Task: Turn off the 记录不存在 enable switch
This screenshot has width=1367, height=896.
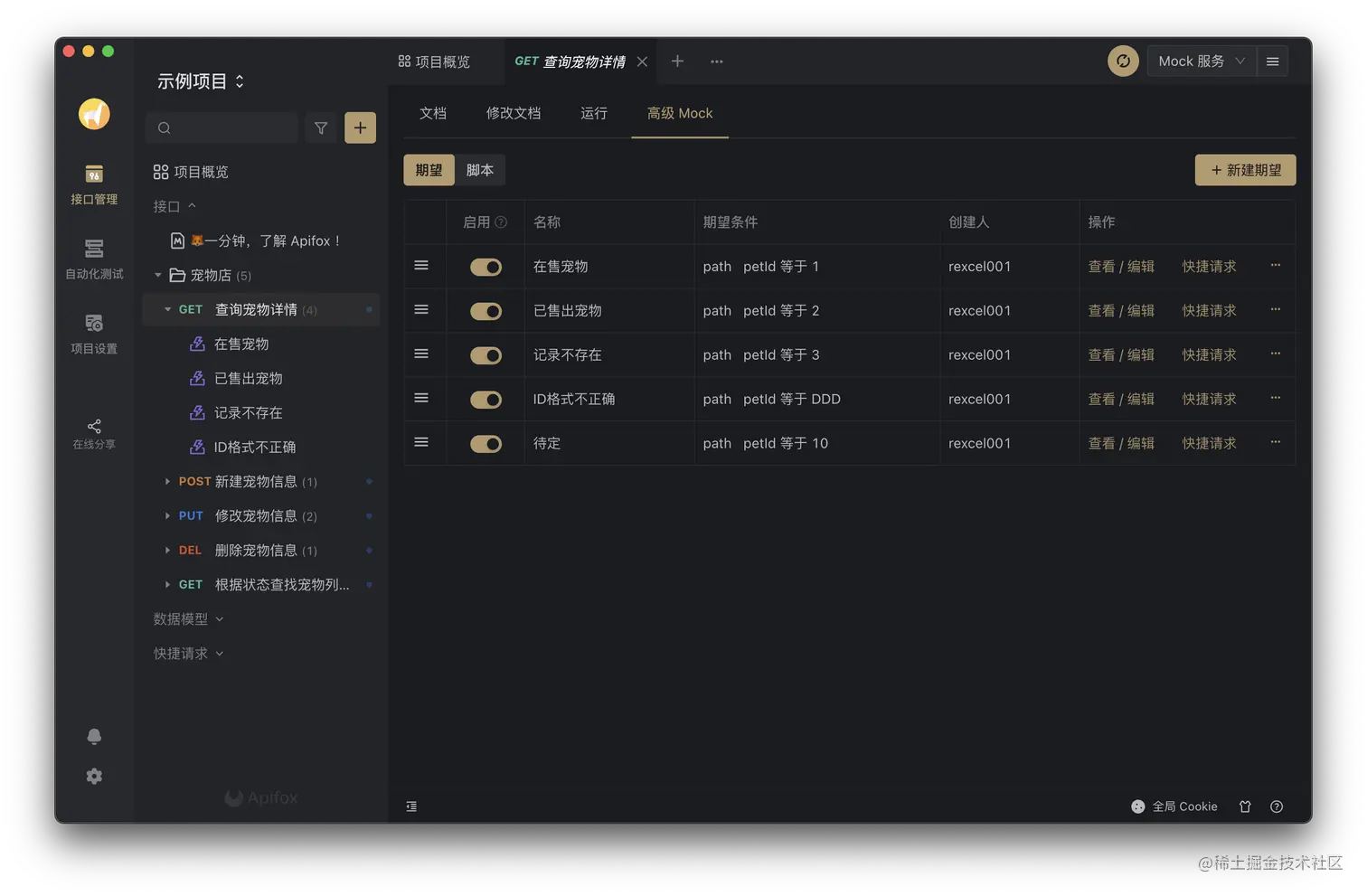Action: pyautogui.click(x=486, y=355)
